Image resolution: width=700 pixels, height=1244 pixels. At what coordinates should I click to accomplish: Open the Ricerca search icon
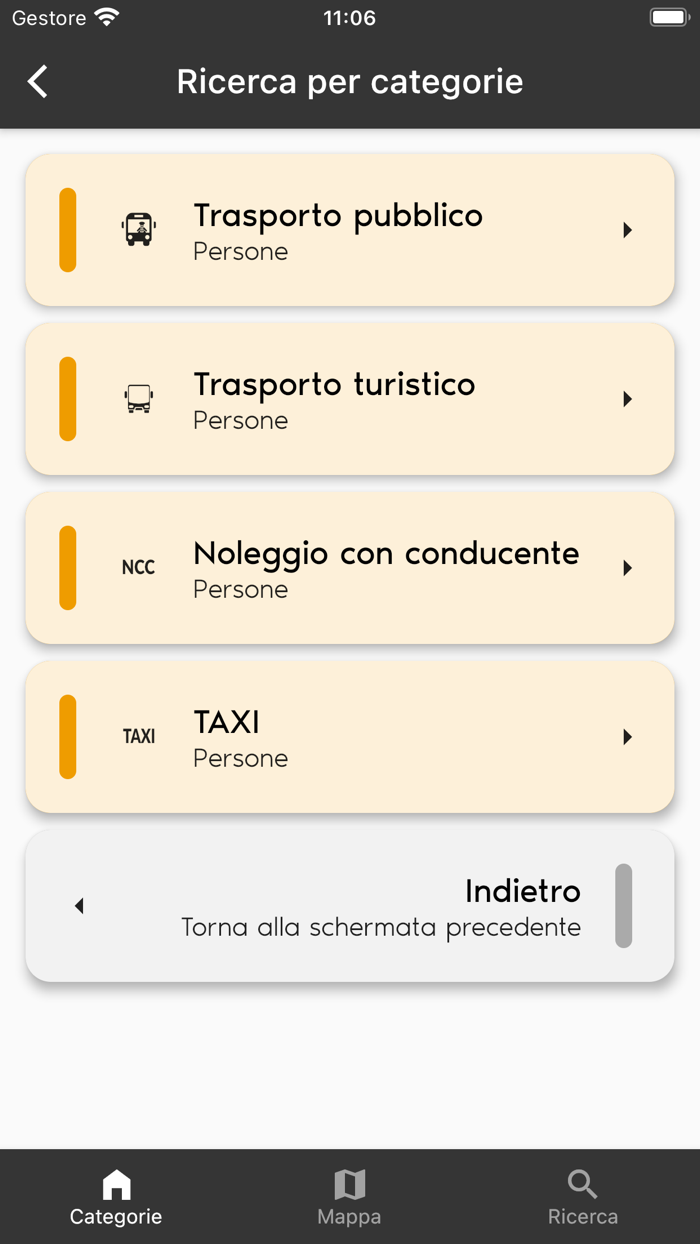[583, 1185]
